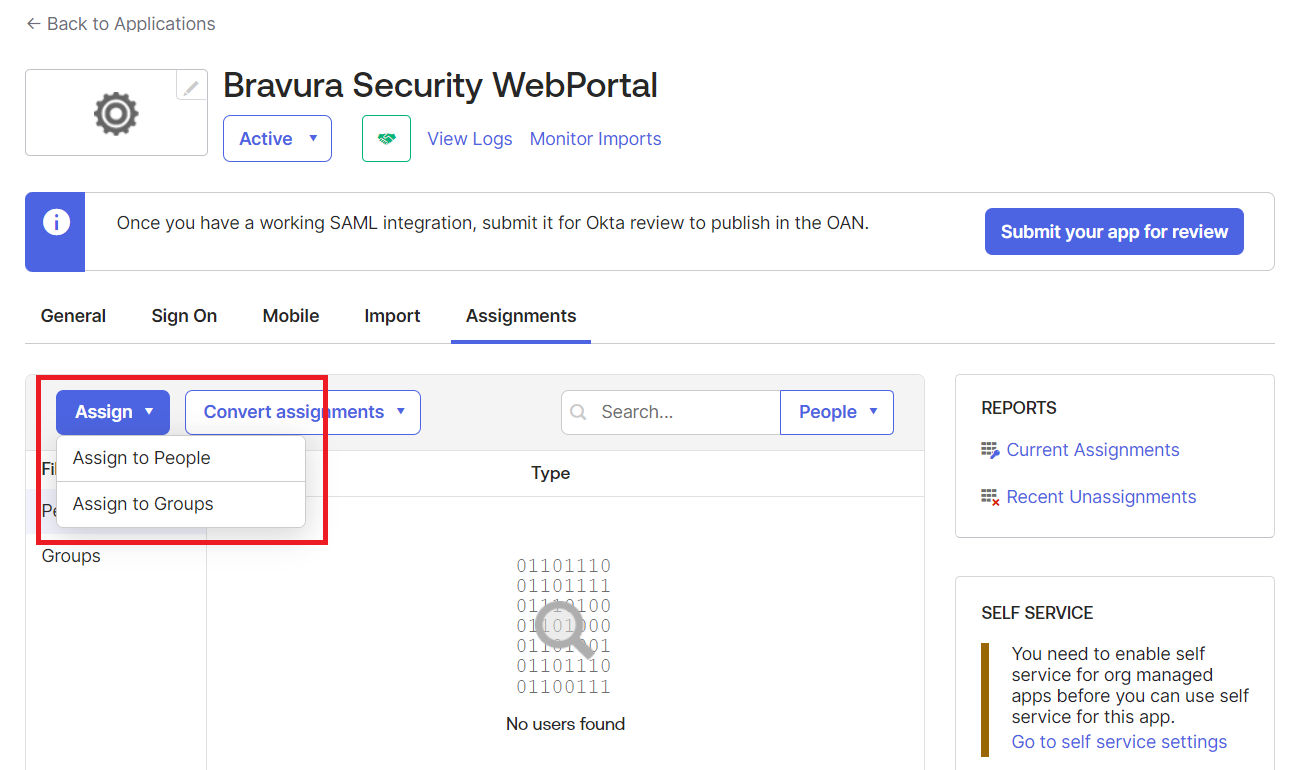The height and width of the screenshot is (770, 1302).
Task: Click the blue info circle icon
Action: click(56, 222)
